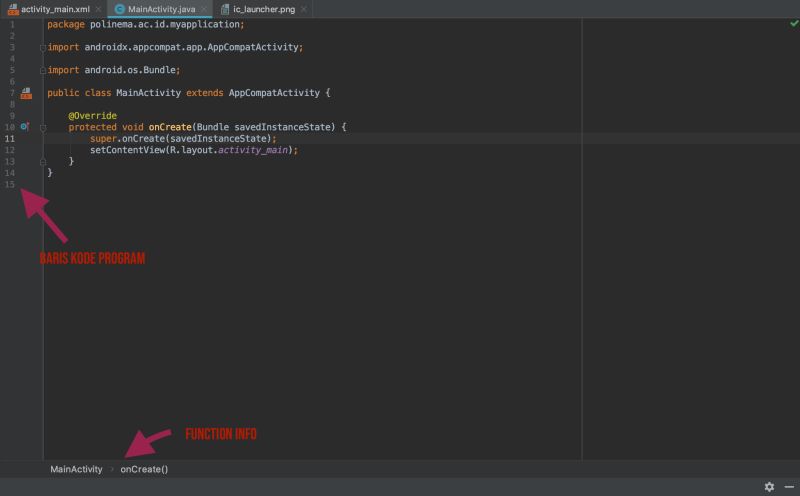Click line number 11 in the gutter
The image size is (800, 496).
(10, 138)
